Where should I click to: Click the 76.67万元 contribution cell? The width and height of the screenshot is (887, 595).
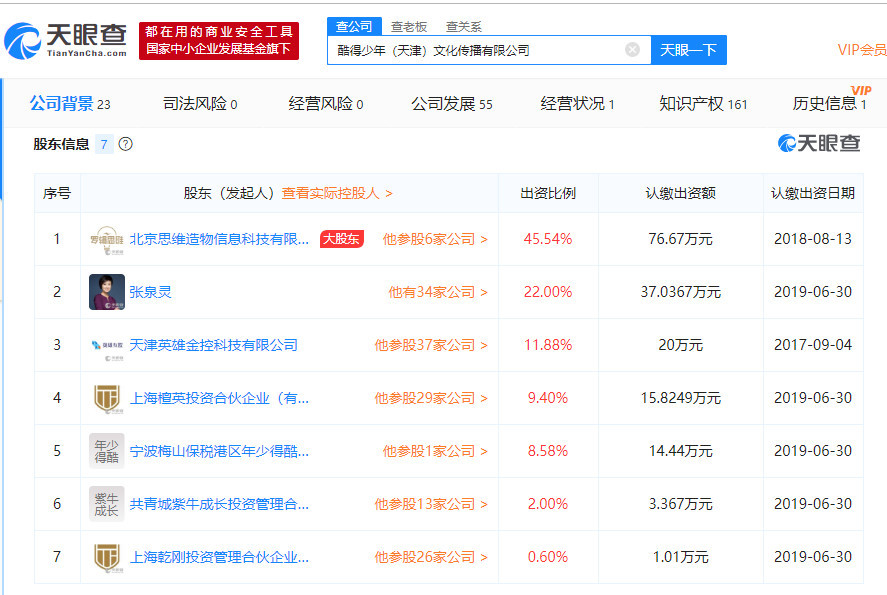681,239
